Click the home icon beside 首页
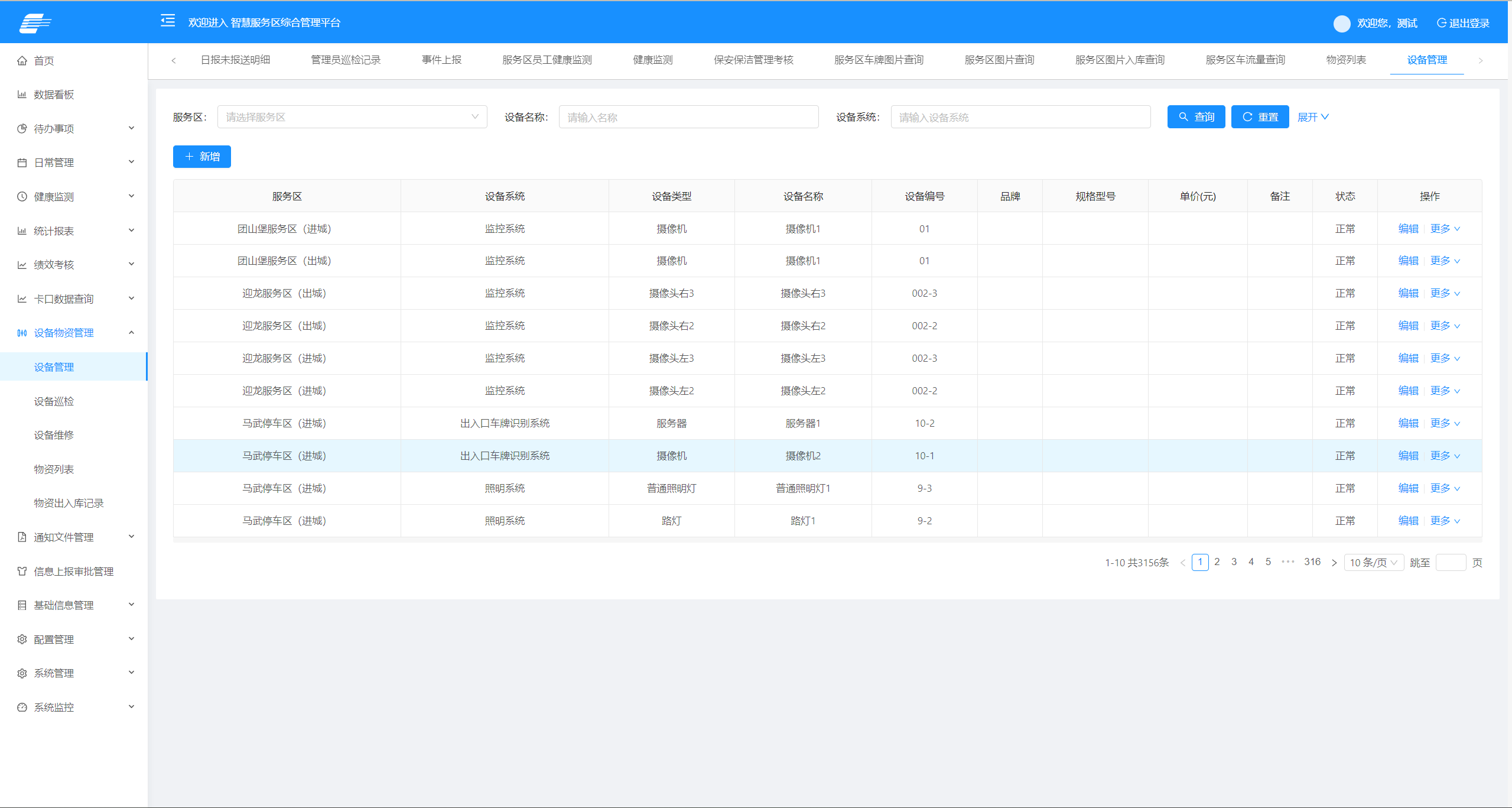This screenshot has width=1512, height=808. 22,61
